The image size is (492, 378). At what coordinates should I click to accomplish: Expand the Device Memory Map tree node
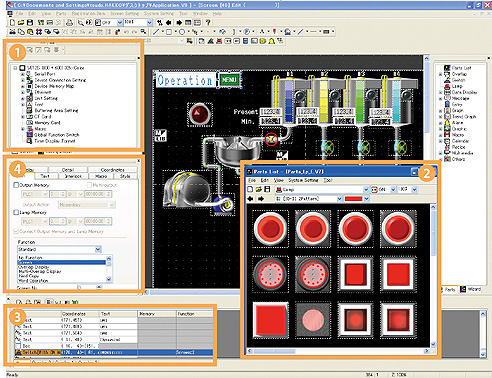click(x=23, y=86)
